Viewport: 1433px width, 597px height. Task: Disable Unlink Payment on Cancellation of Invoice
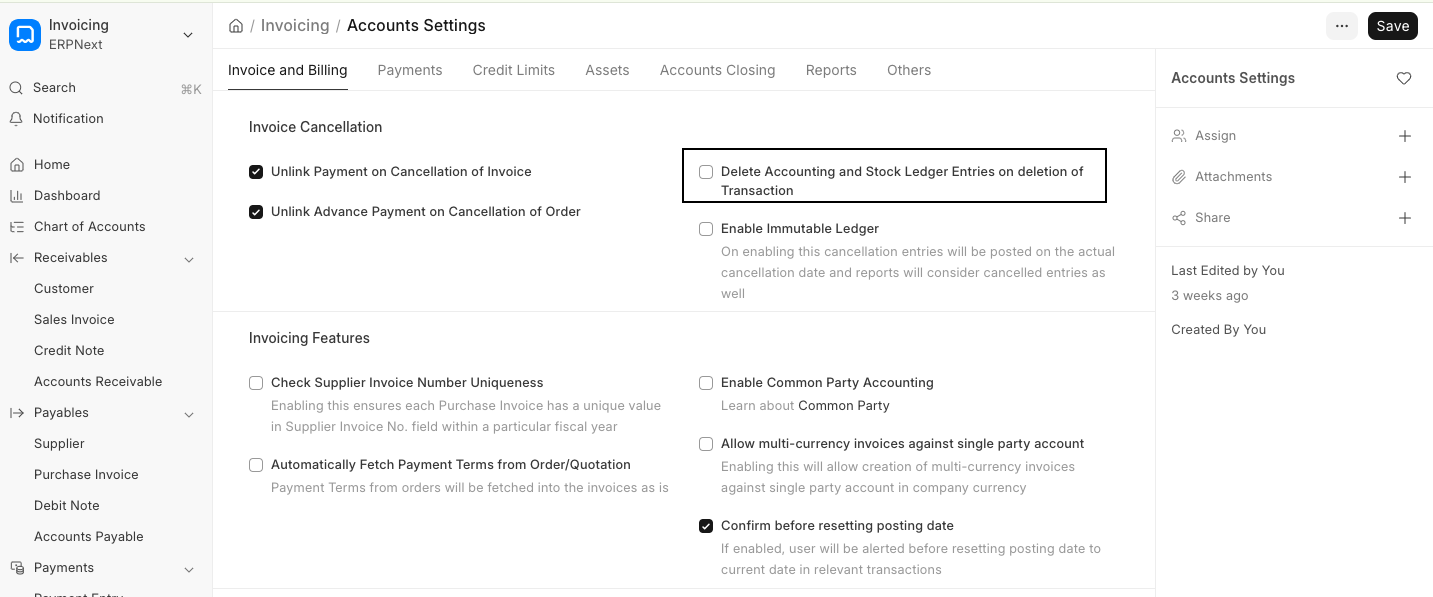[x=256, y=172]
